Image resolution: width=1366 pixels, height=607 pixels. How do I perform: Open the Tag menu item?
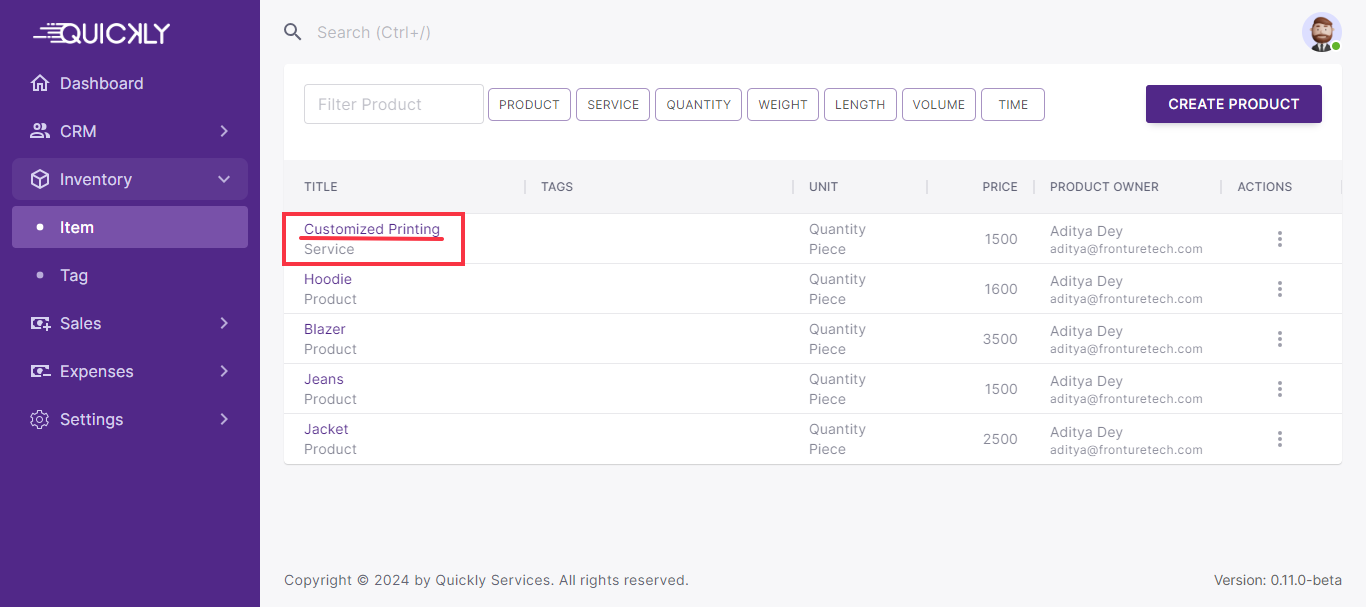(74, 275)
